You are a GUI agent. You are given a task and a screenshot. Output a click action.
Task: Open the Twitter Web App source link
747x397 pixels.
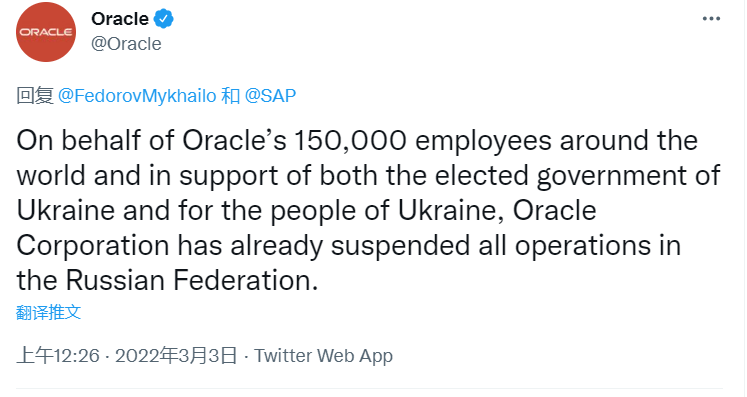323,356
